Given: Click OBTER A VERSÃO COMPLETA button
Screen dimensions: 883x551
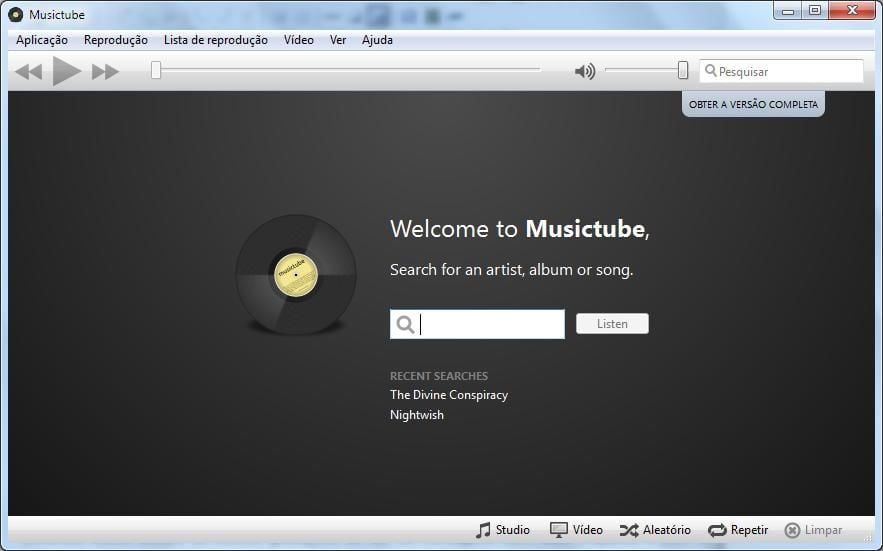Looking at the screenshot, I should [x=753, y=104].
